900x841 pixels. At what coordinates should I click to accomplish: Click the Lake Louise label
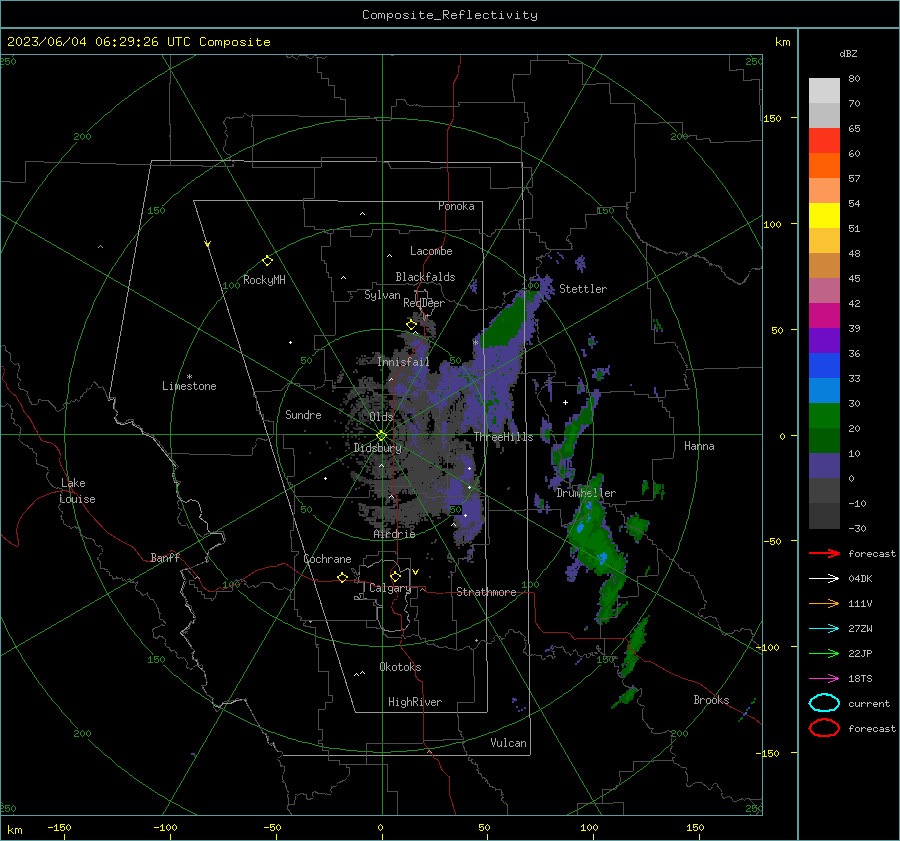tap(77, 491)
